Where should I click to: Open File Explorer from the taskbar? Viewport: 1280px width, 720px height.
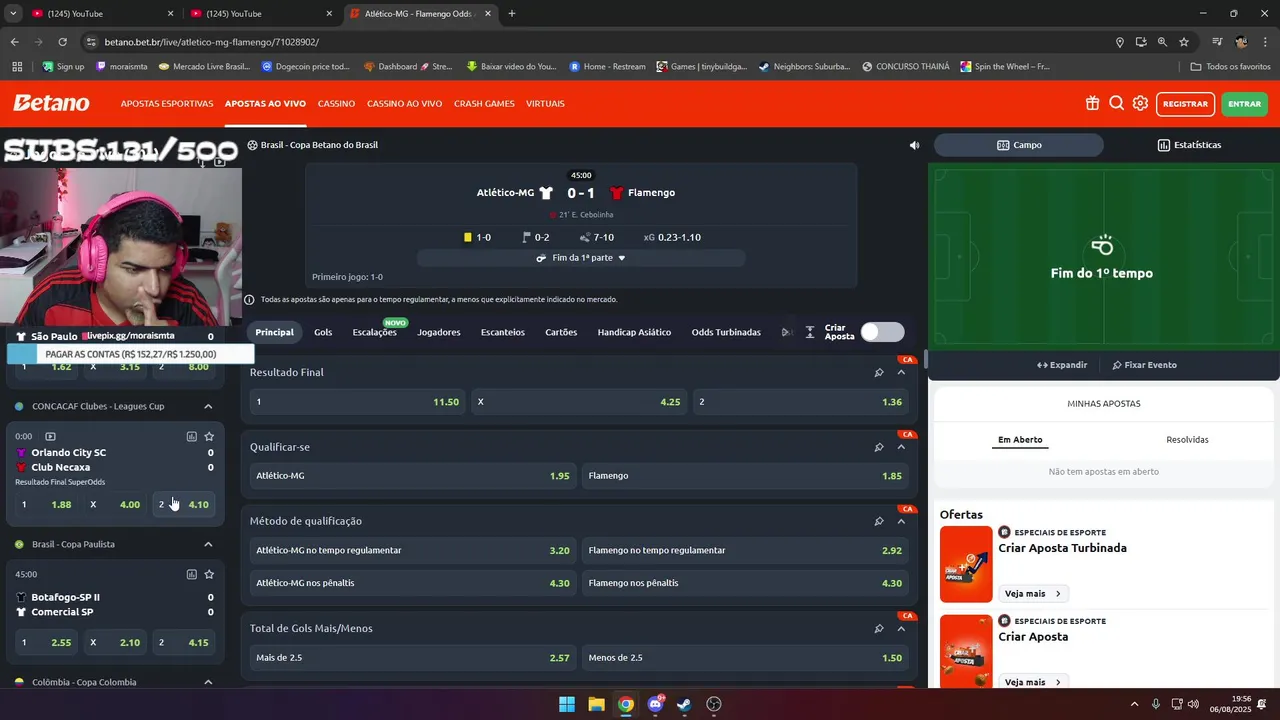point(596,704)
